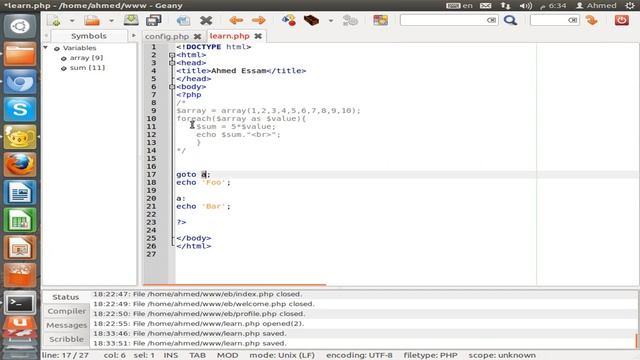Navigate back with the left arrow
640x360 pixels.
click(x=236, y=20)
